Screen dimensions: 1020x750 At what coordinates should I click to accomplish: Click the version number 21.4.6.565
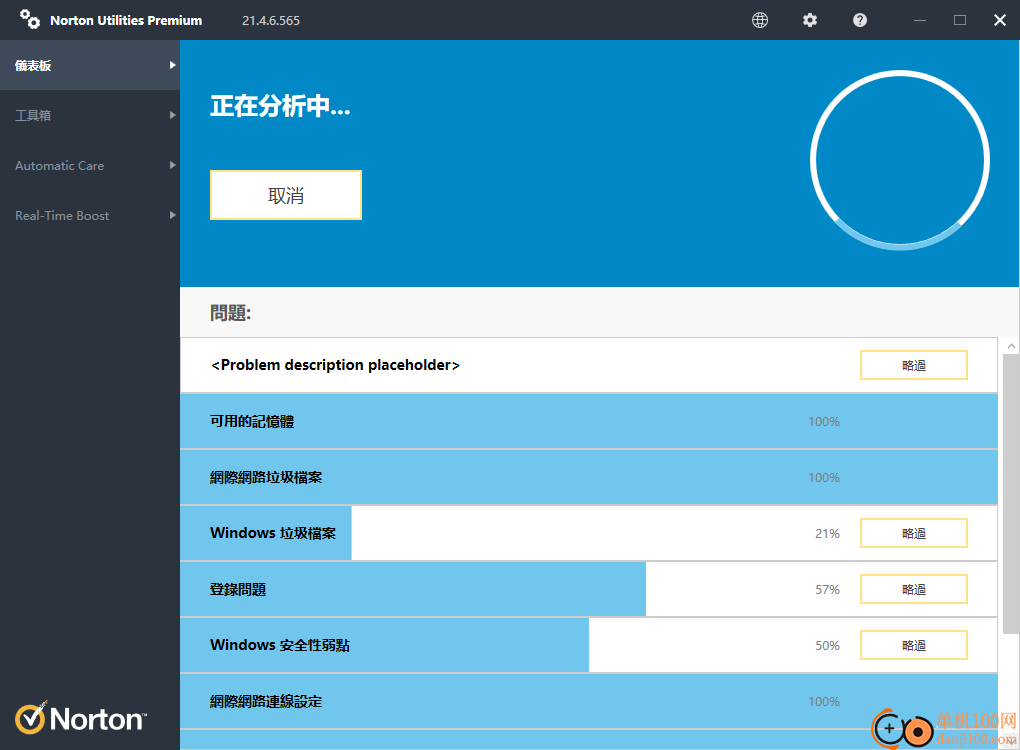(x=271, y=20)
